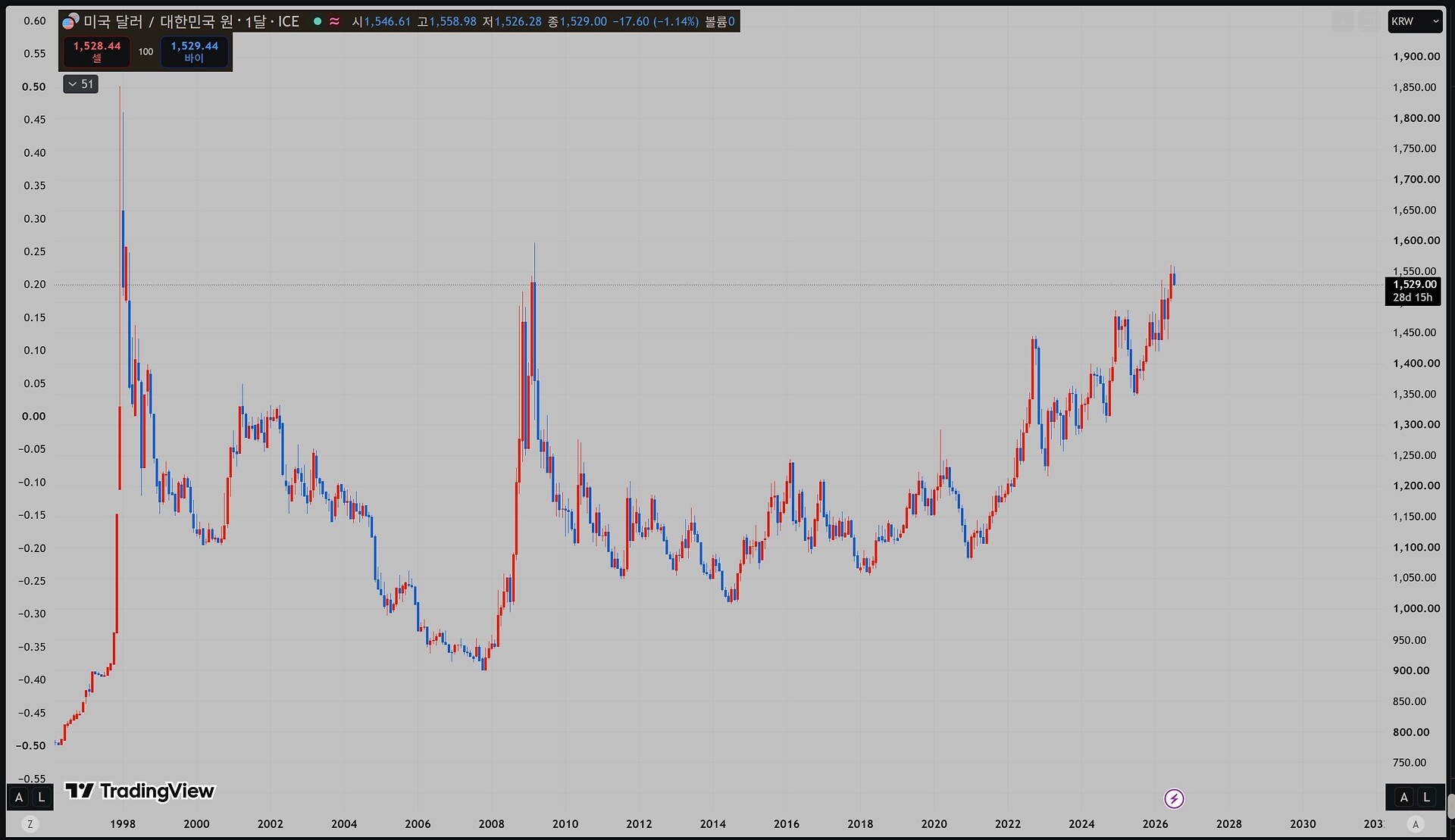Click the 750.00 price scale label
This screenshot has height=840, width=1455.
pos(1410,763)
